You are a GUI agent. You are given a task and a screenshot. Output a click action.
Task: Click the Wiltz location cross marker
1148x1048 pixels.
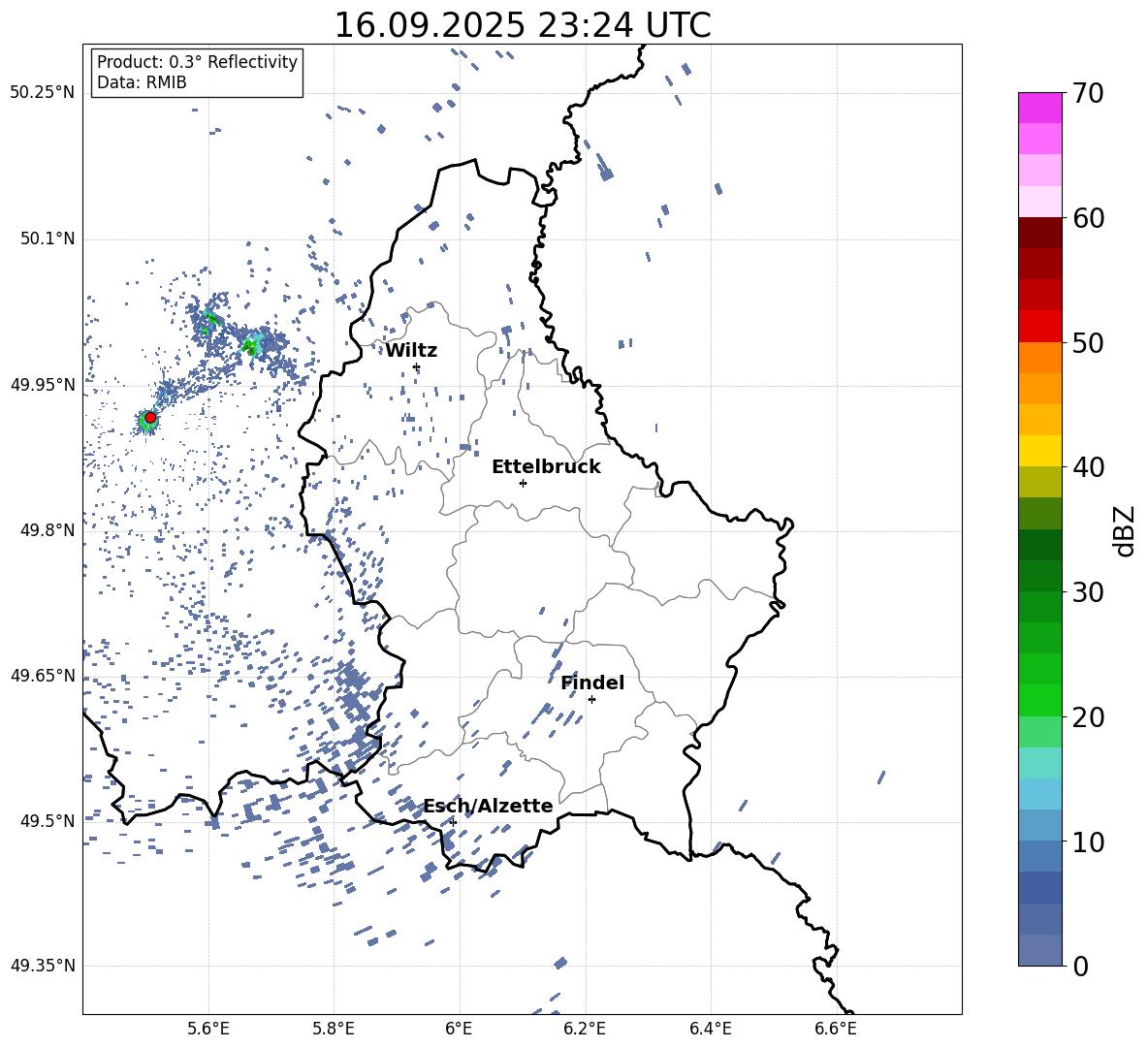(417, 366)
